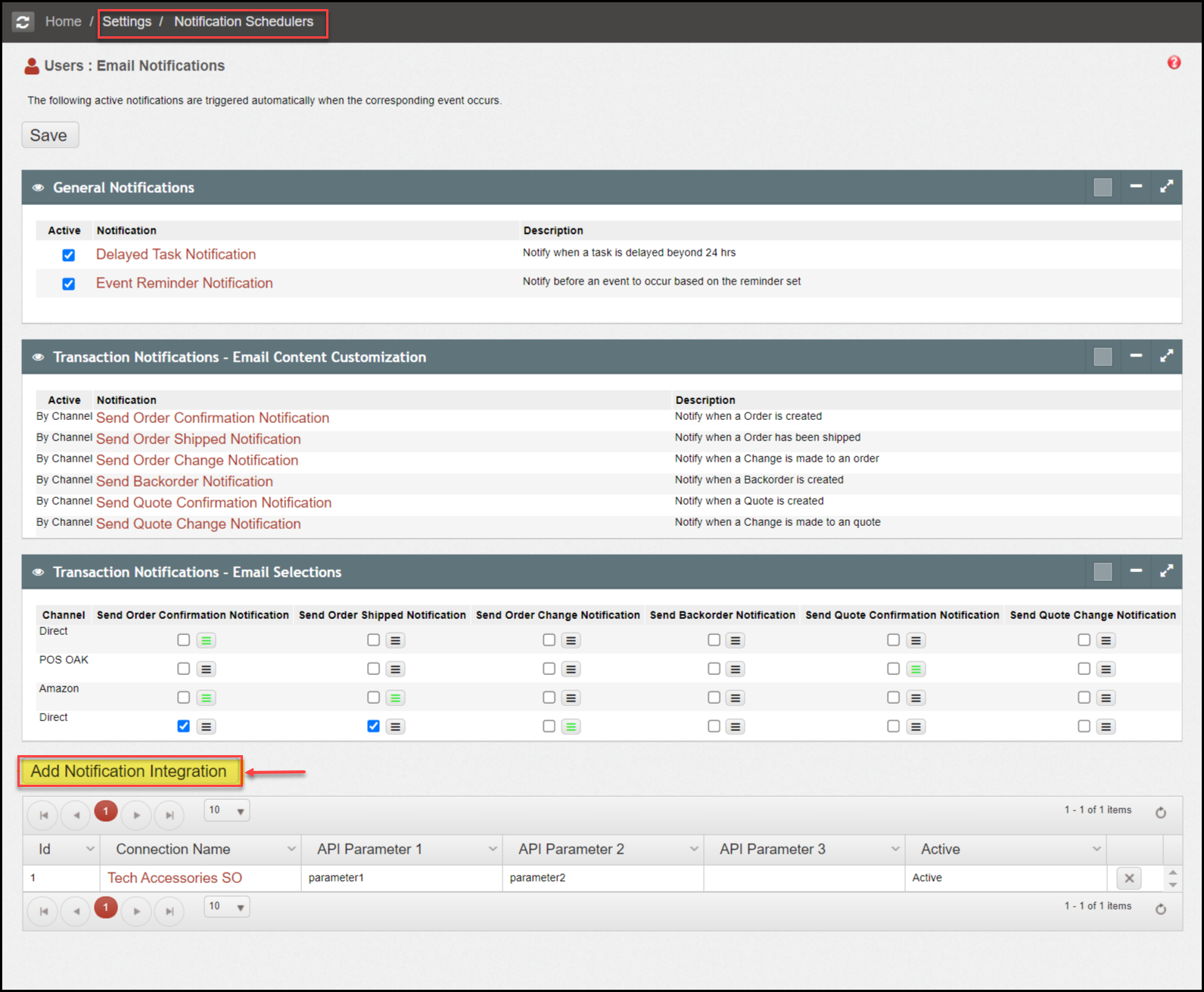Open Send Backorder Notification link
The width and height of the screenshot is (1204, 992).
(x=184, y=481)
